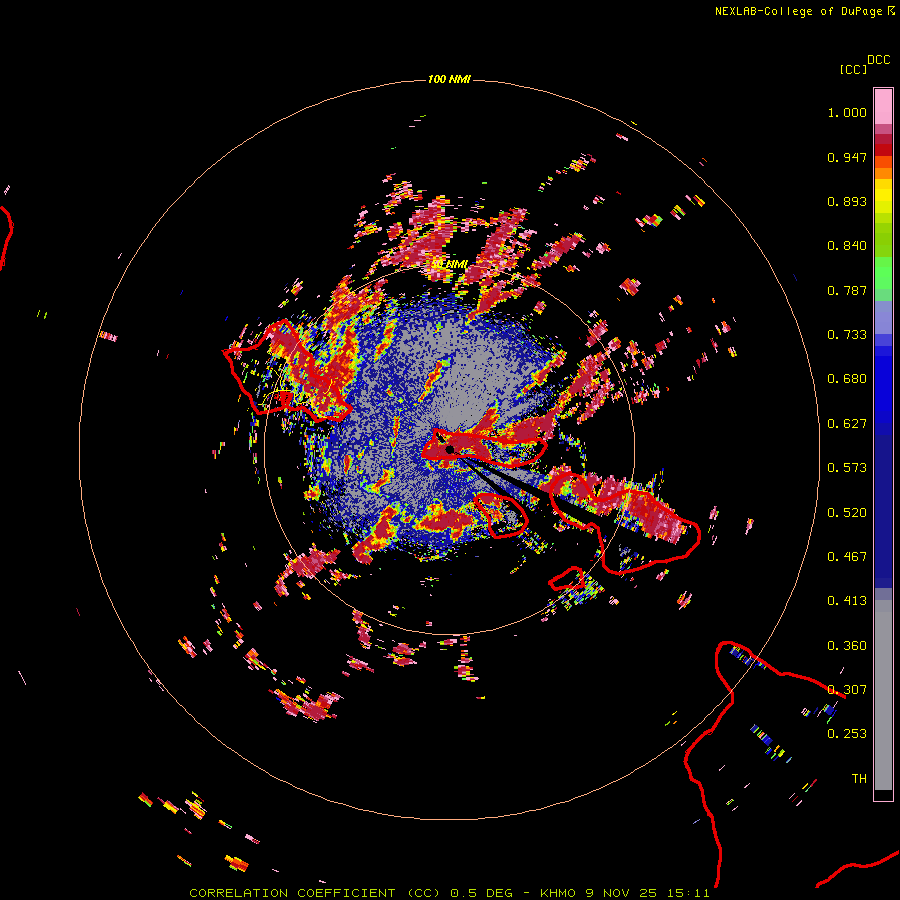Select the 0.893 legend value
Viewport: 900px width, 900px height.
pos(847,201)
